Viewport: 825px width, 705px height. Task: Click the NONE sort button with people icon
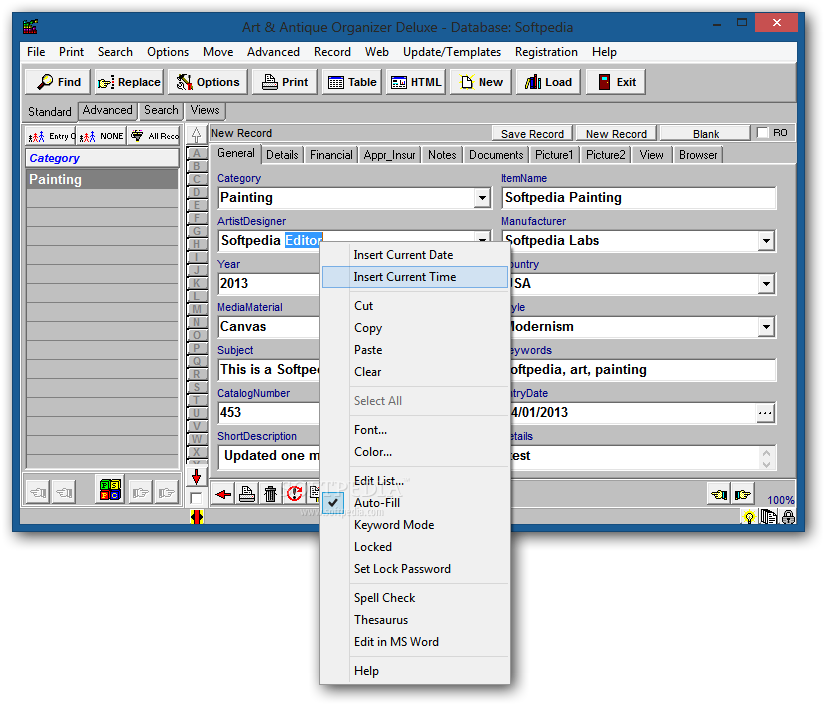pyautogui.click(x=101, y=136)
